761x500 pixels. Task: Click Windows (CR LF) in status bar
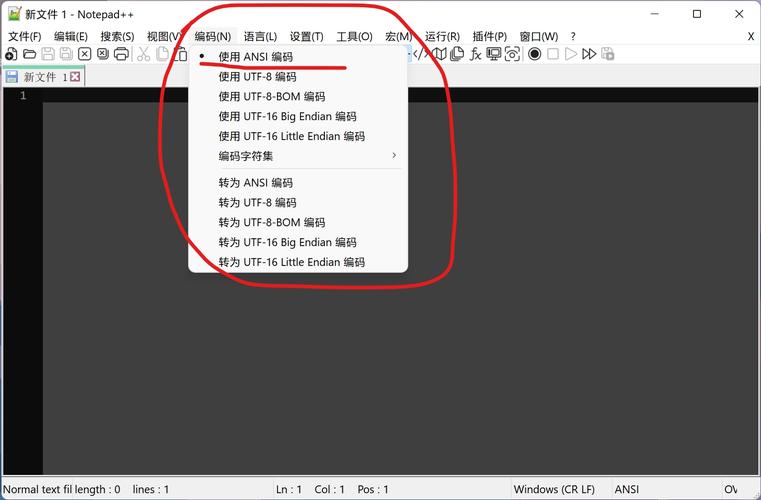[554, 489]
